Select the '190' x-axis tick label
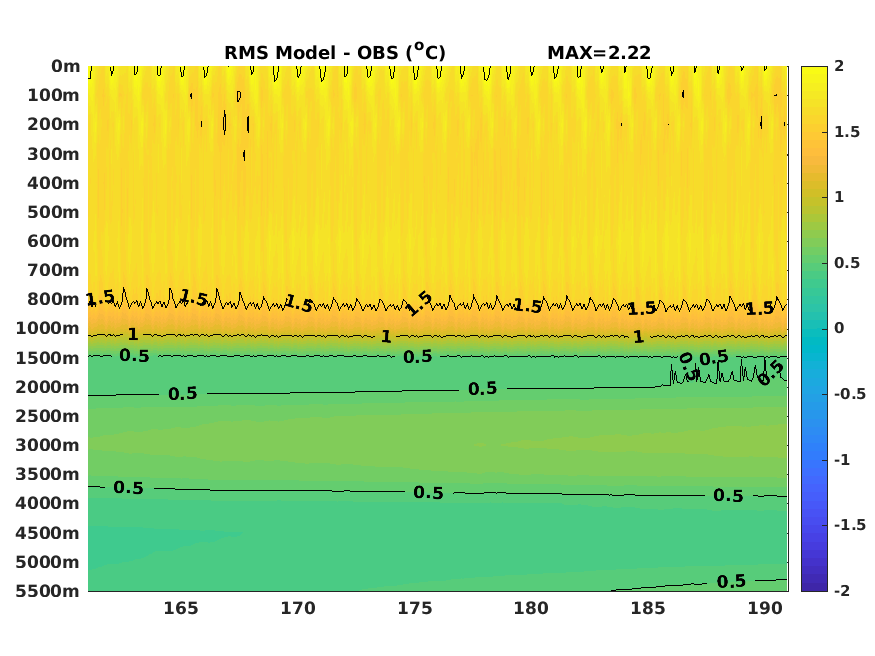Screen dimensions: 875x656 point(765,608)
